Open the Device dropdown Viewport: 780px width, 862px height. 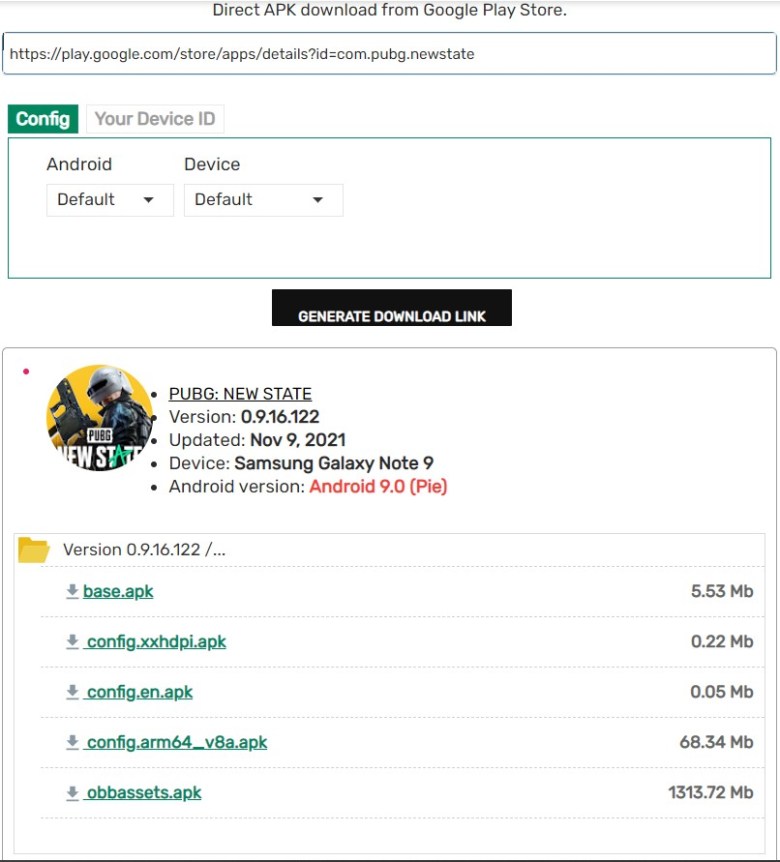coord(263,200)
